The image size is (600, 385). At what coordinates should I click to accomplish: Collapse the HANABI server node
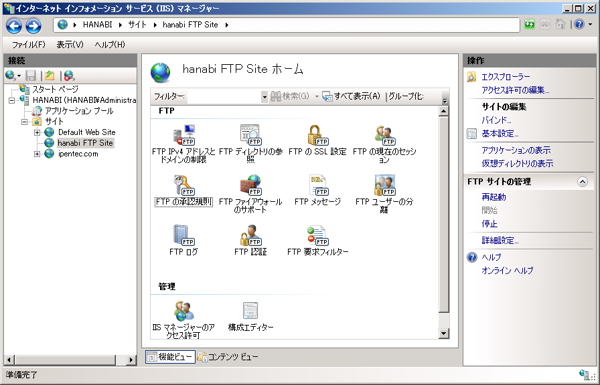tap(12, 100)
